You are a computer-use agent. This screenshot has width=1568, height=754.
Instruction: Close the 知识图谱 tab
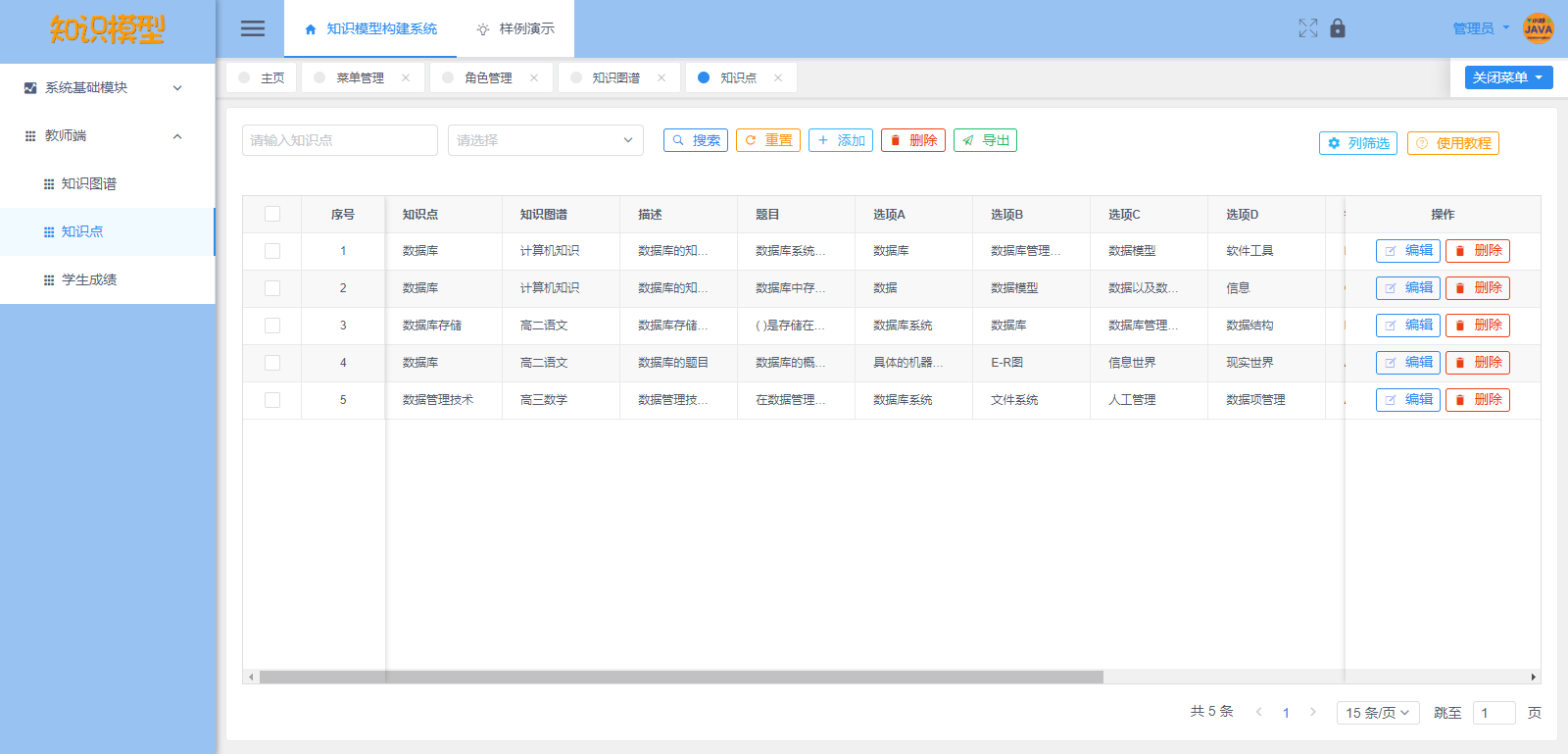click(661, 77)
